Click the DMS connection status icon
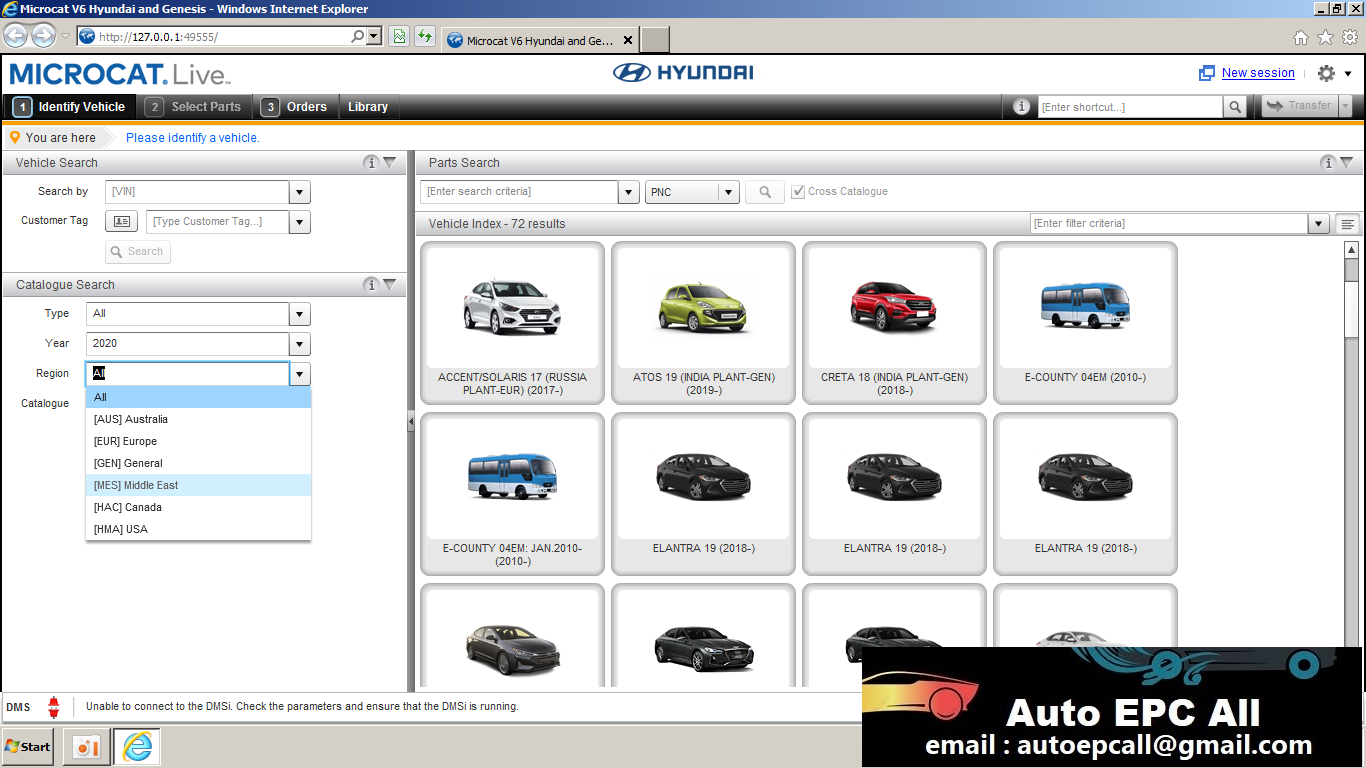The height and width of the screenshot is (768, 1366). pyautogui.click(x=54, y=707)
